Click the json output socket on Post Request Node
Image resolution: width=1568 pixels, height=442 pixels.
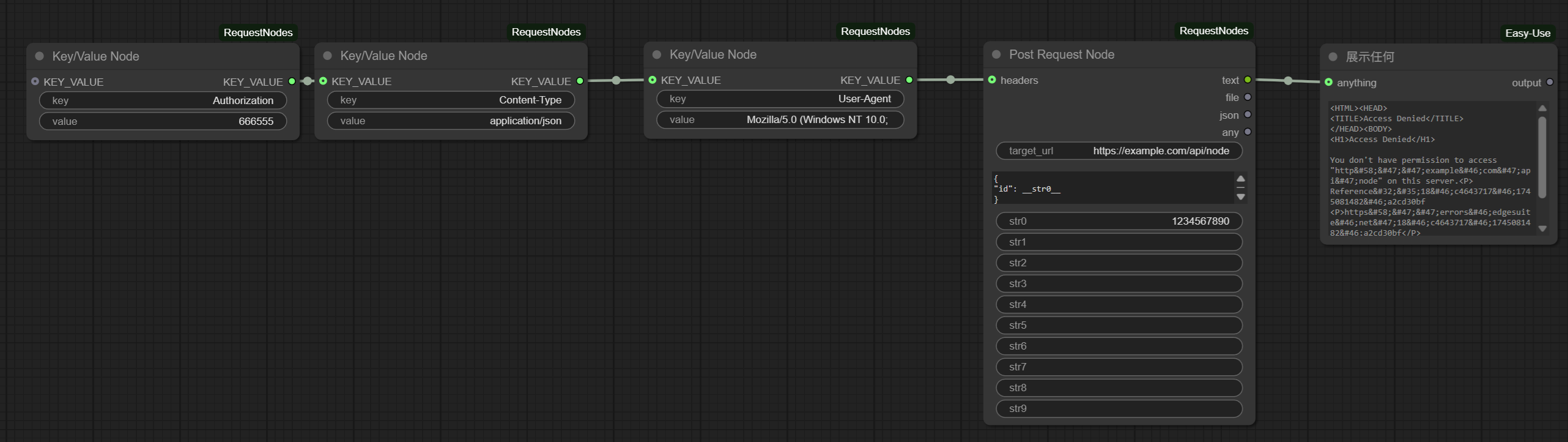[1248, 114]
